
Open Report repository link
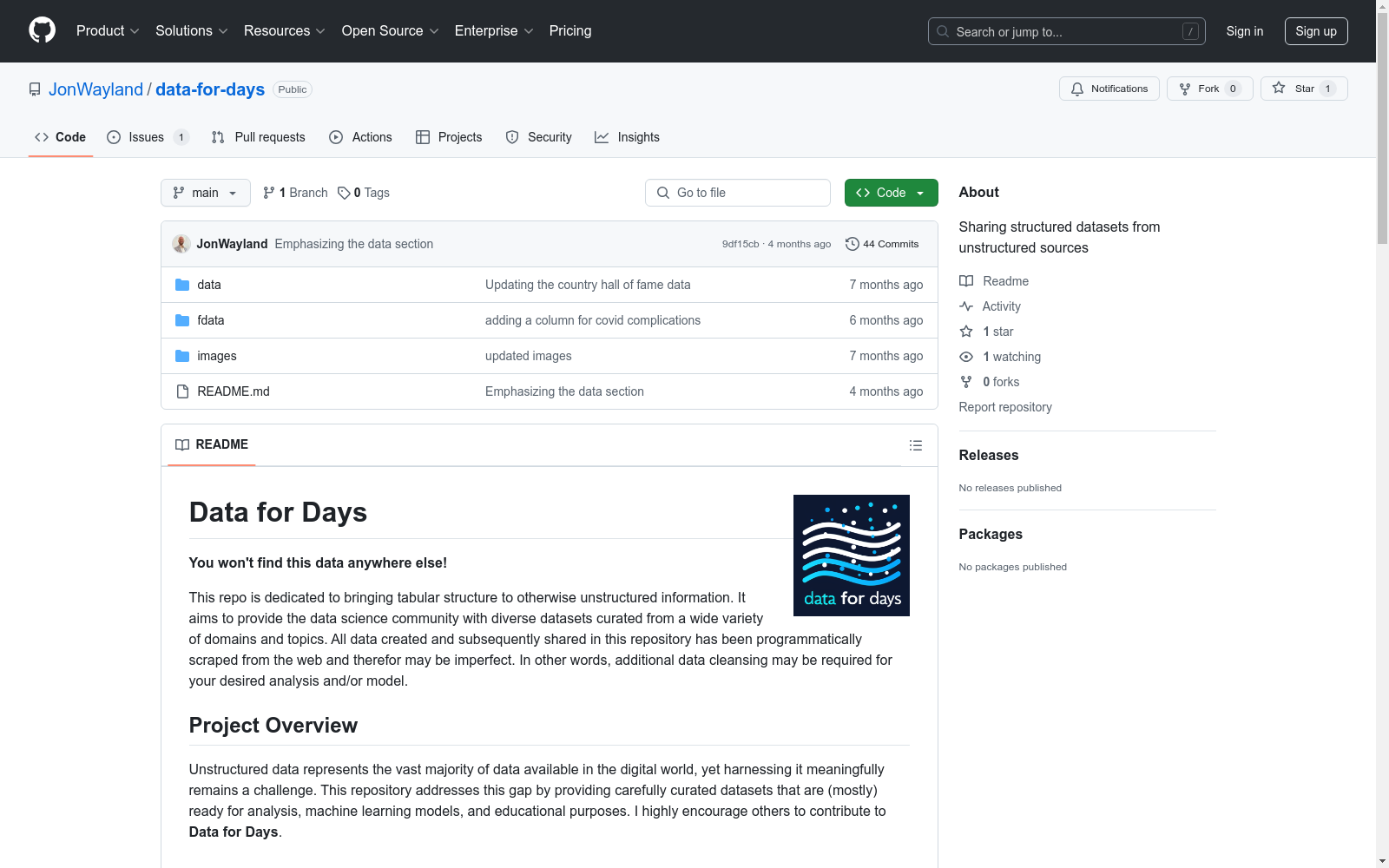[1005, 407]
